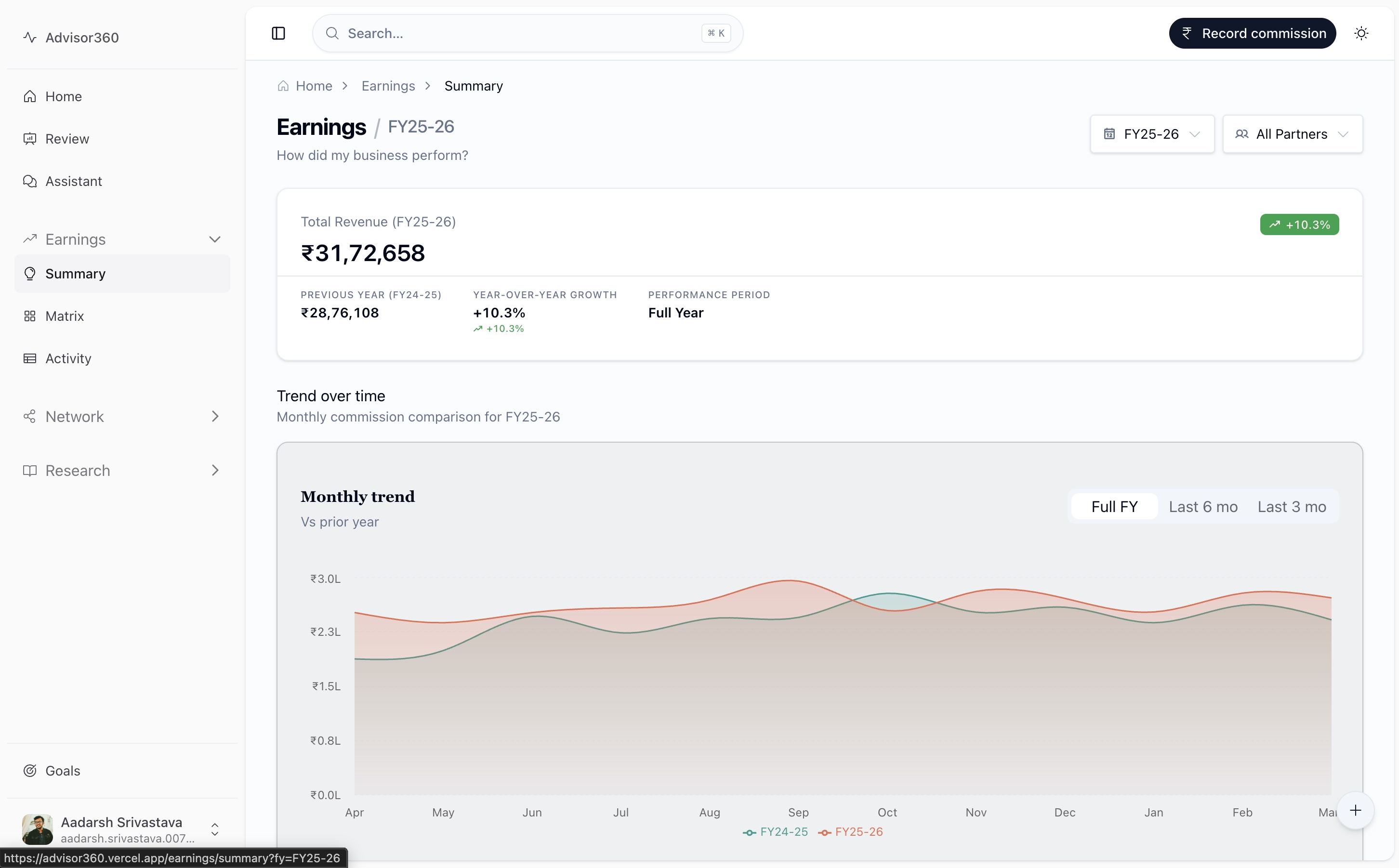Image resolution: width=1399 pixels, height=868 pixels.
Task: Click the Monthly trend chart title
Action: 357,497
